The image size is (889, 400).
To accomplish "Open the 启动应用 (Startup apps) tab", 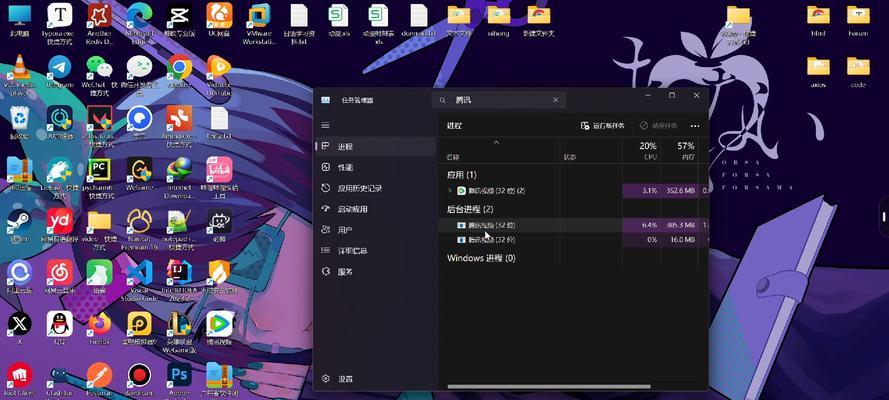I will (375, 209).
